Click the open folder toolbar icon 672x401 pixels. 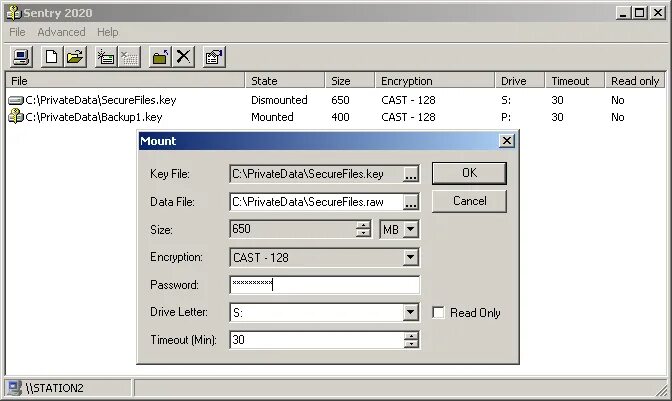pos(75,57)
